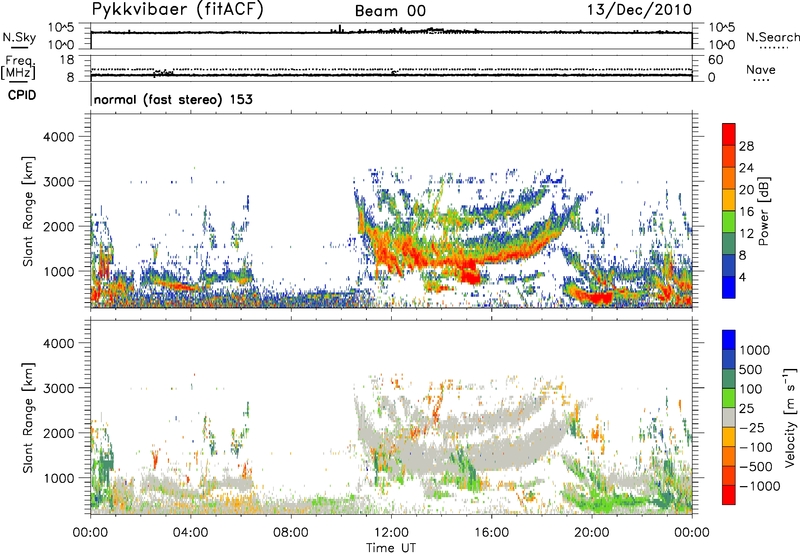Click the 'N.Sky' legend label
This screenshot has height=554, width=800.
pyautogui.click(x=19, y=37)
